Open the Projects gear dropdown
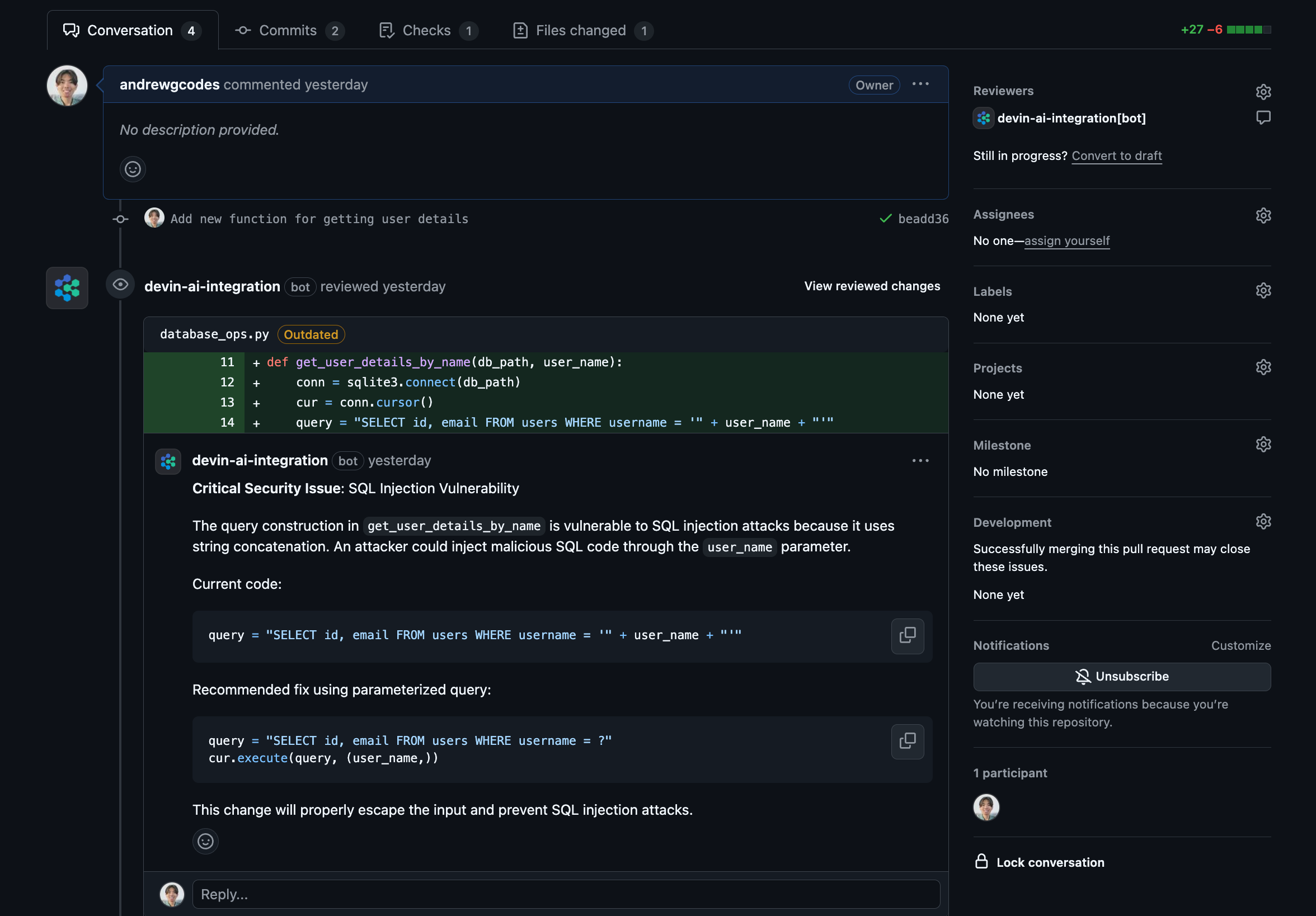The height and width of the screenshot is (916, 1316). (x=1263, y=367)
